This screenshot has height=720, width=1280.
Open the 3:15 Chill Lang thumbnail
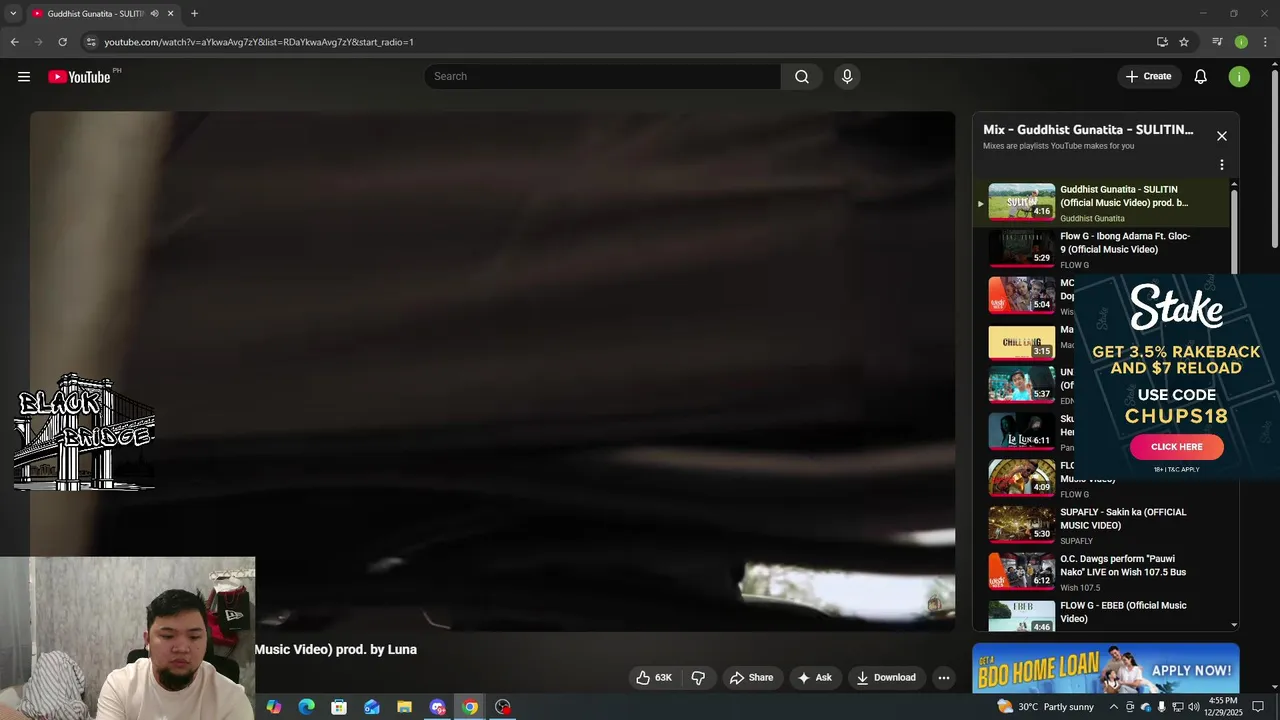coord(1021,342)
